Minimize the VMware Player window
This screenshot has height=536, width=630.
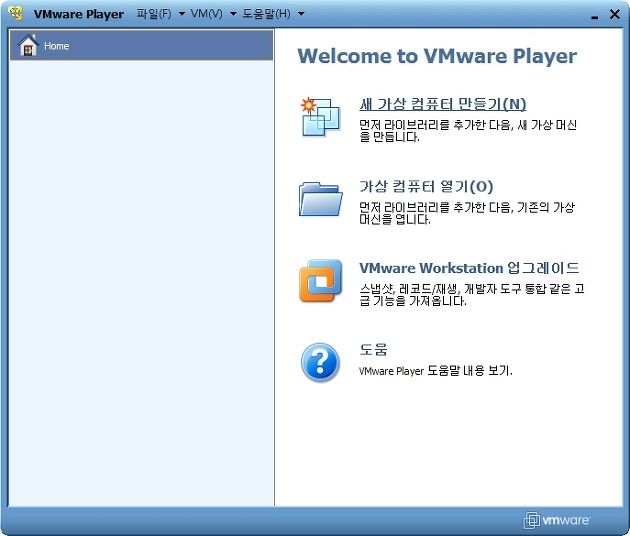(595, 15)
